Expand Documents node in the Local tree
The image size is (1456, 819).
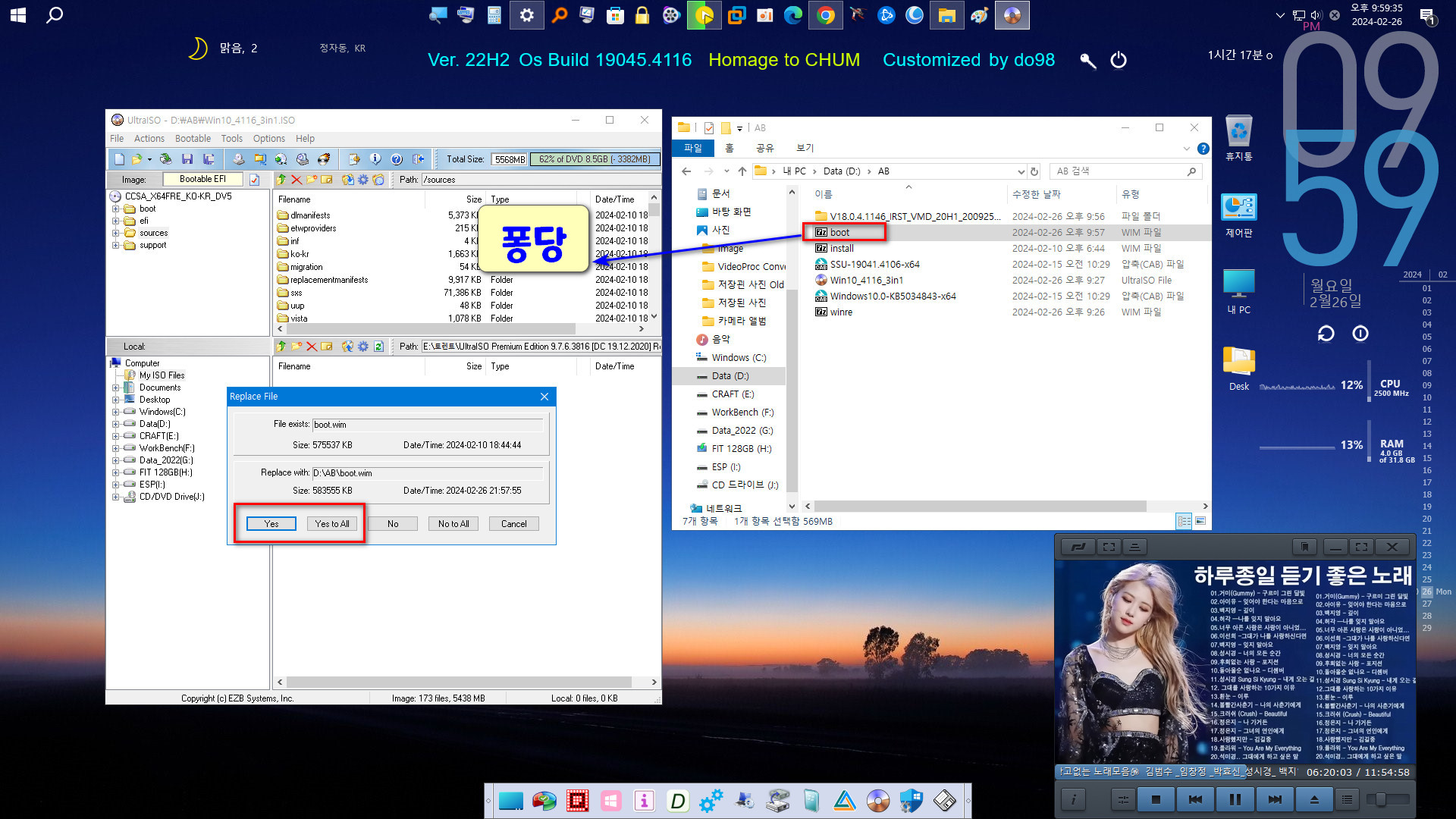coord(116,388)
